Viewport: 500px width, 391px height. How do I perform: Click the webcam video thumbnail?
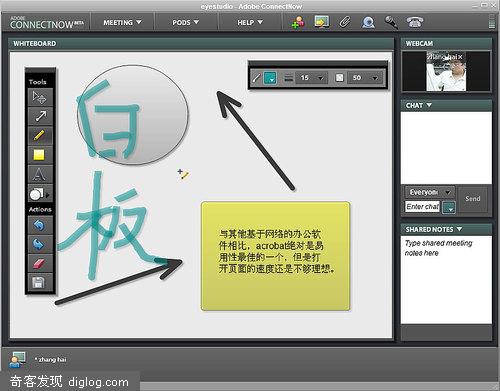click(446, 71)
